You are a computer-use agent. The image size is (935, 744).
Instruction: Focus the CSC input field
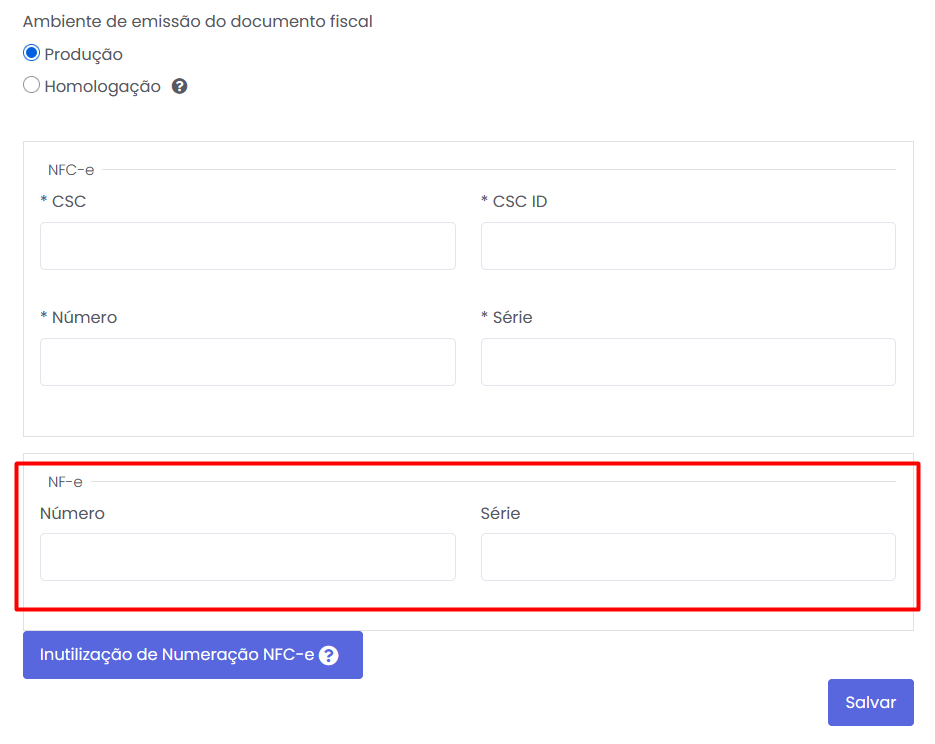pos(247,246)
